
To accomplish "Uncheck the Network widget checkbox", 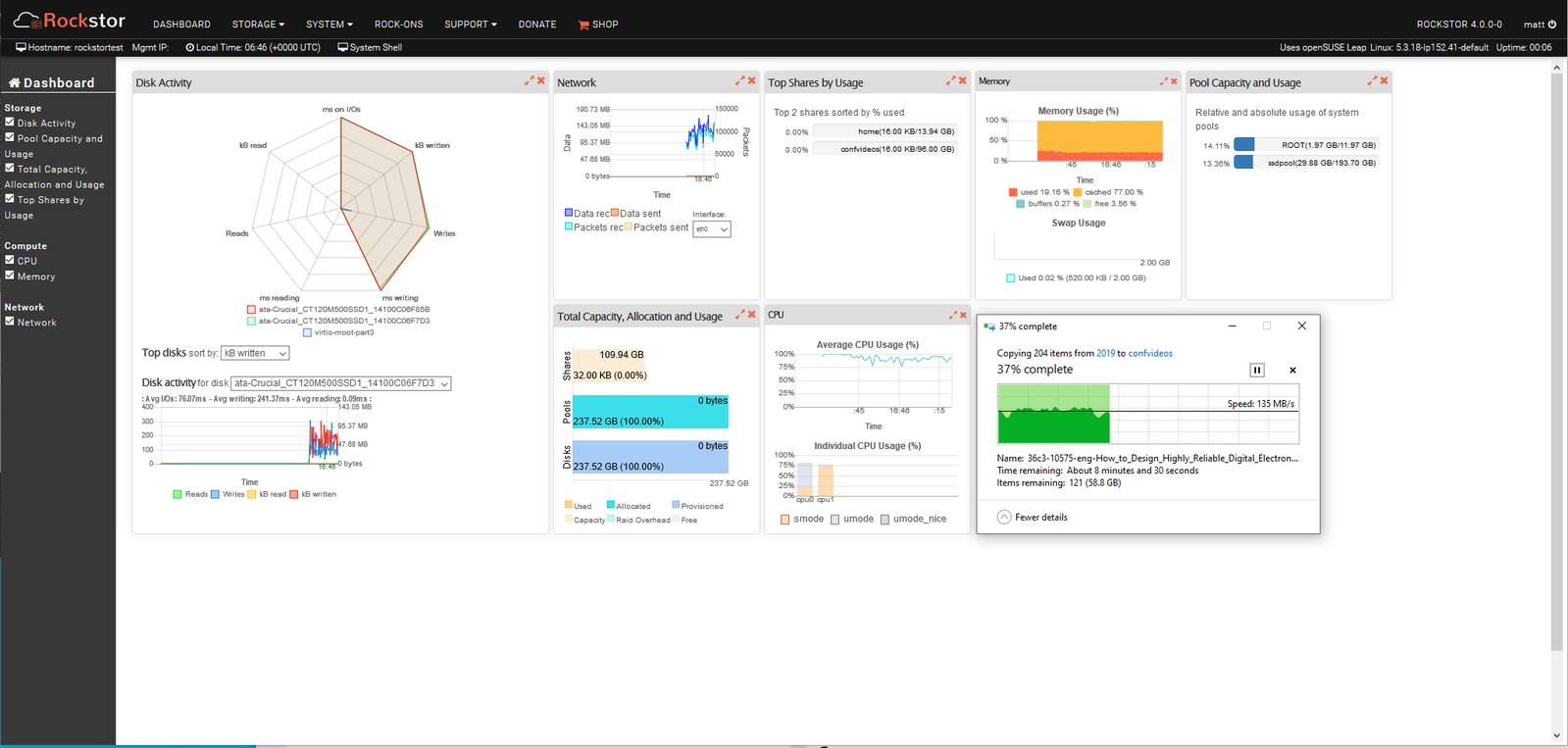I will pos(10,322).
